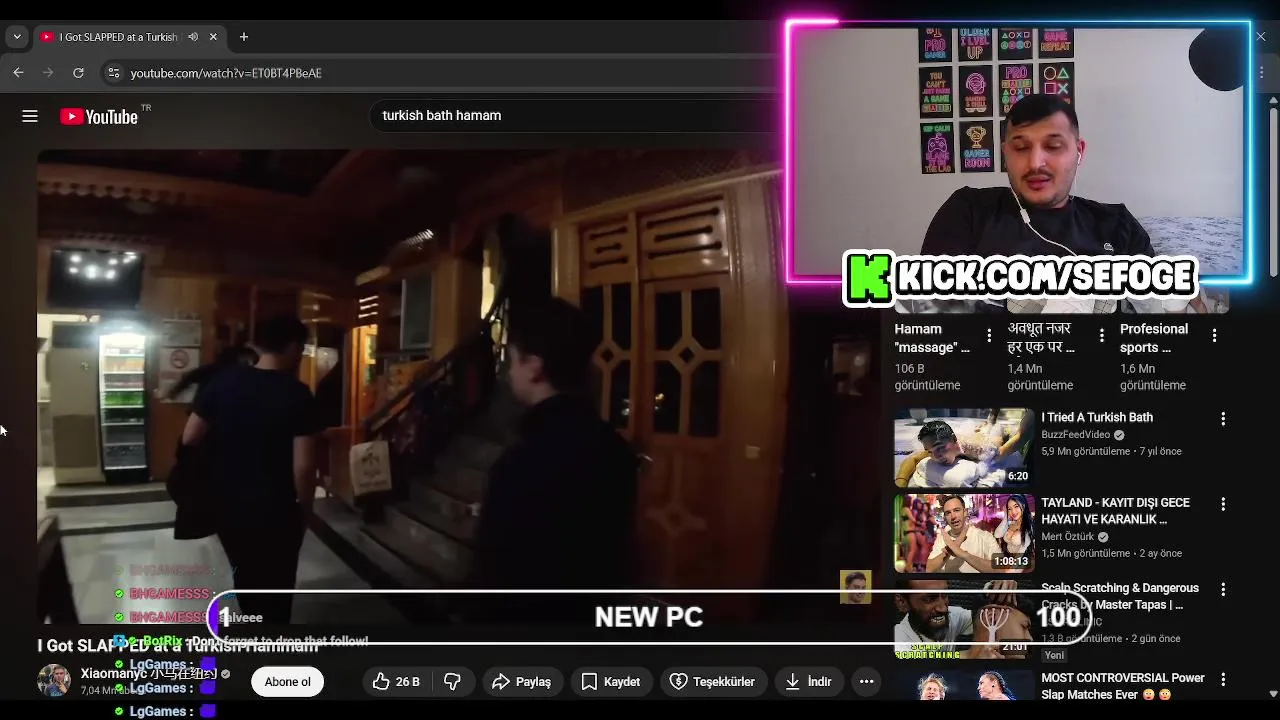
Task: Open MOST CONTROVERSIAL Power Slap thumbnail
Action: coord(964,685)
